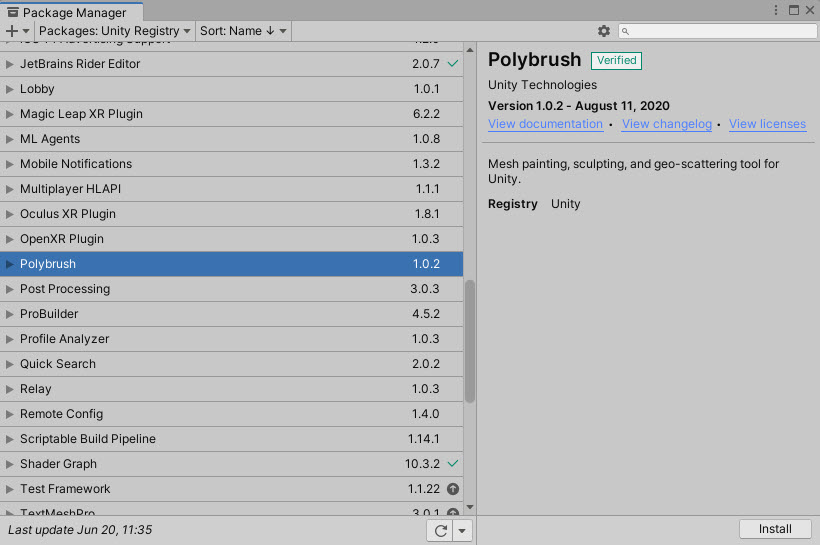The width and height of the screenshot is (820, 545).
Task: Click the scrollbar up arrow of package list
Action: (470, 50)
